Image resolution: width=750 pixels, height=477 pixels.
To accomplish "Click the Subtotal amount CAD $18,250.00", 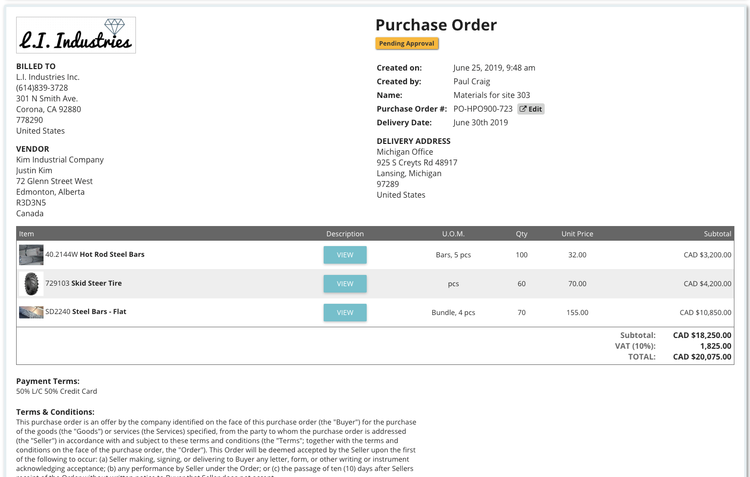I will pos(702,335).
